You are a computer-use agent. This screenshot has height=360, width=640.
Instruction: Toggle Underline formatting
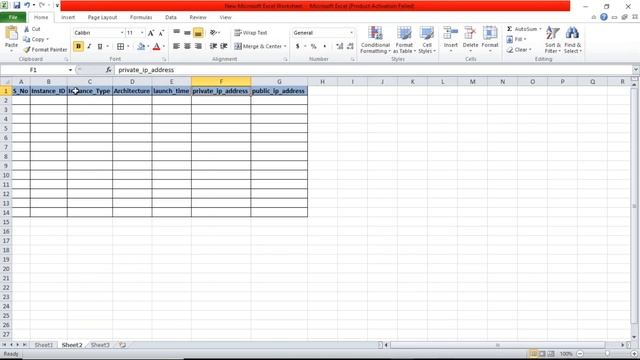(x=100, y=47)
